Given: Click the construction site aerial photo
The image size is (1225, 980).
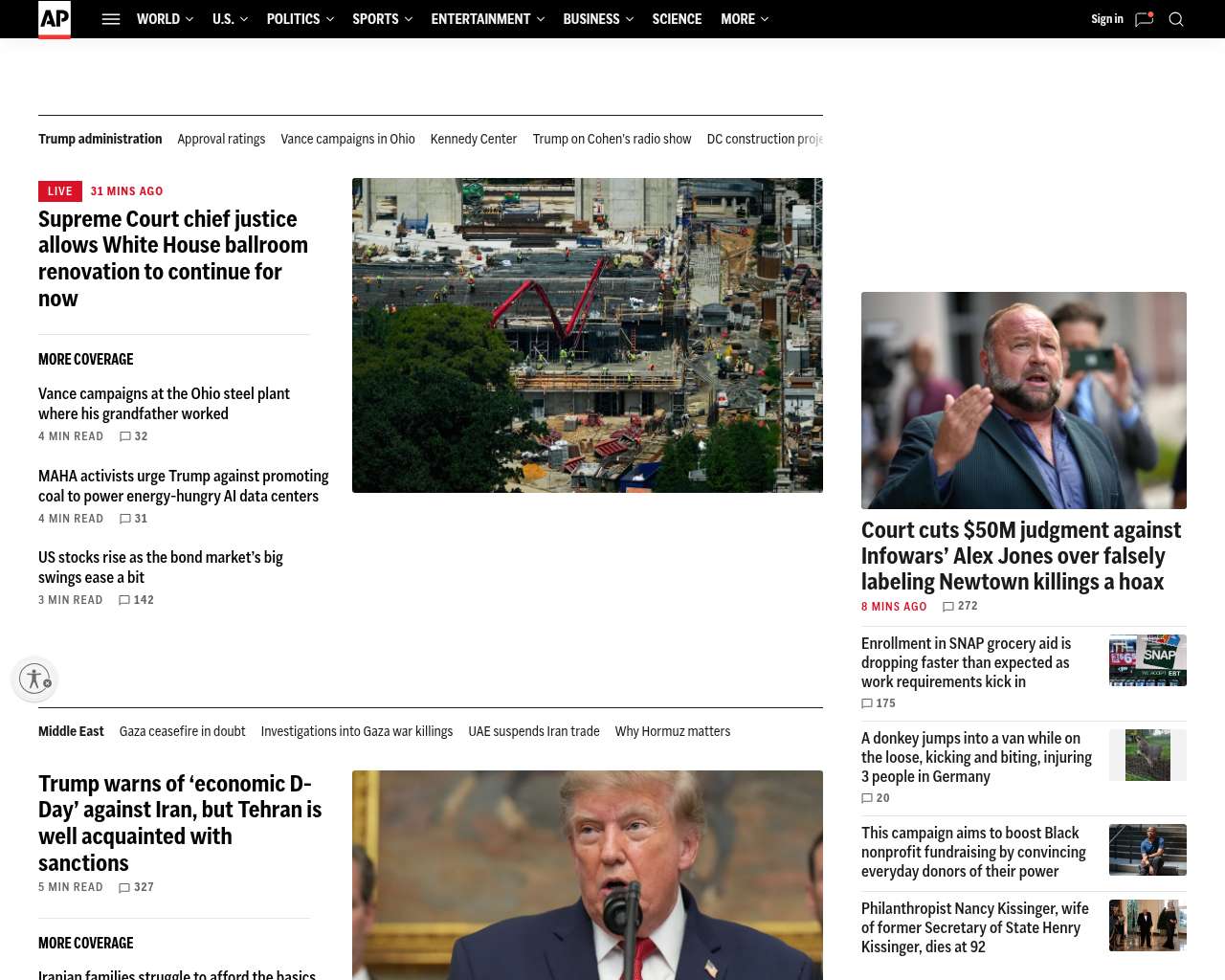Looking at the screenshot, I should point(588,335).
